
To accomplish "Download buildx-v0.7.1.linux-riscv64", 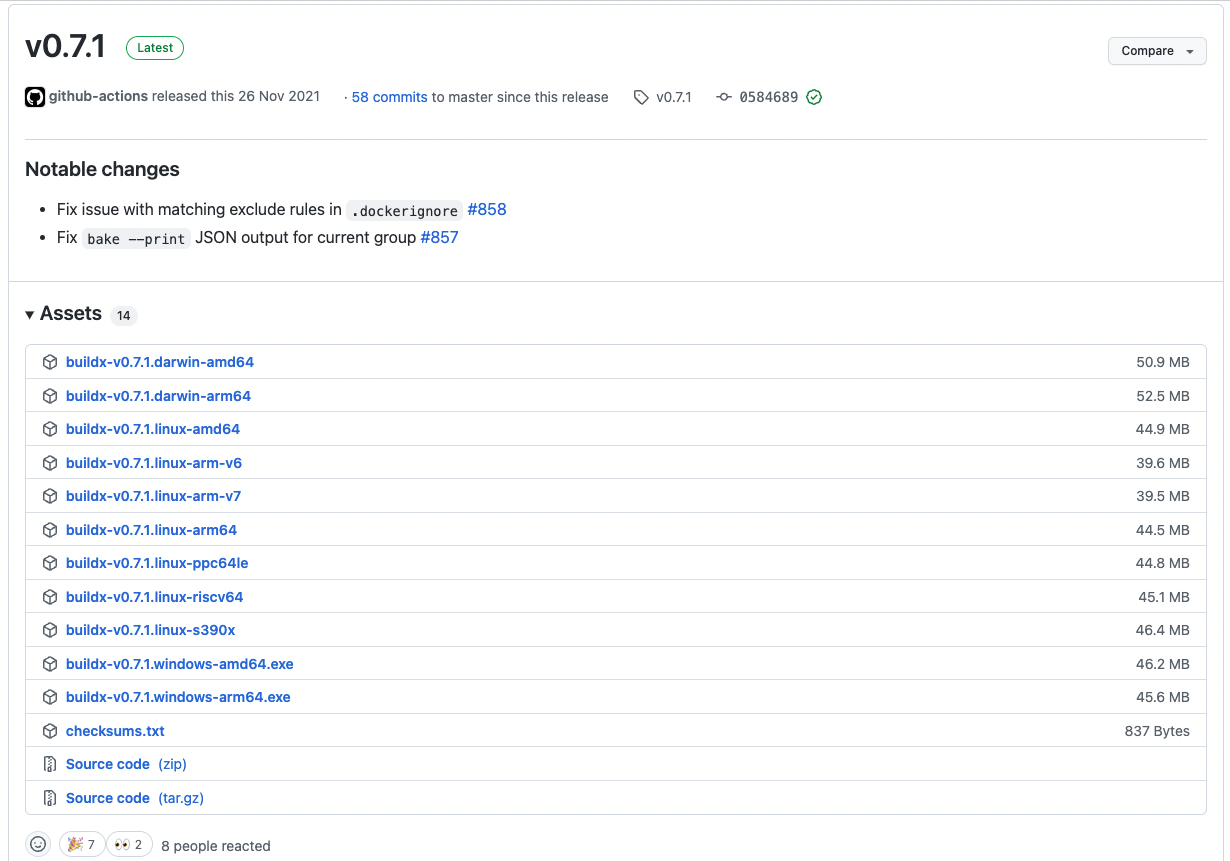I will click(x=154, y=597).
